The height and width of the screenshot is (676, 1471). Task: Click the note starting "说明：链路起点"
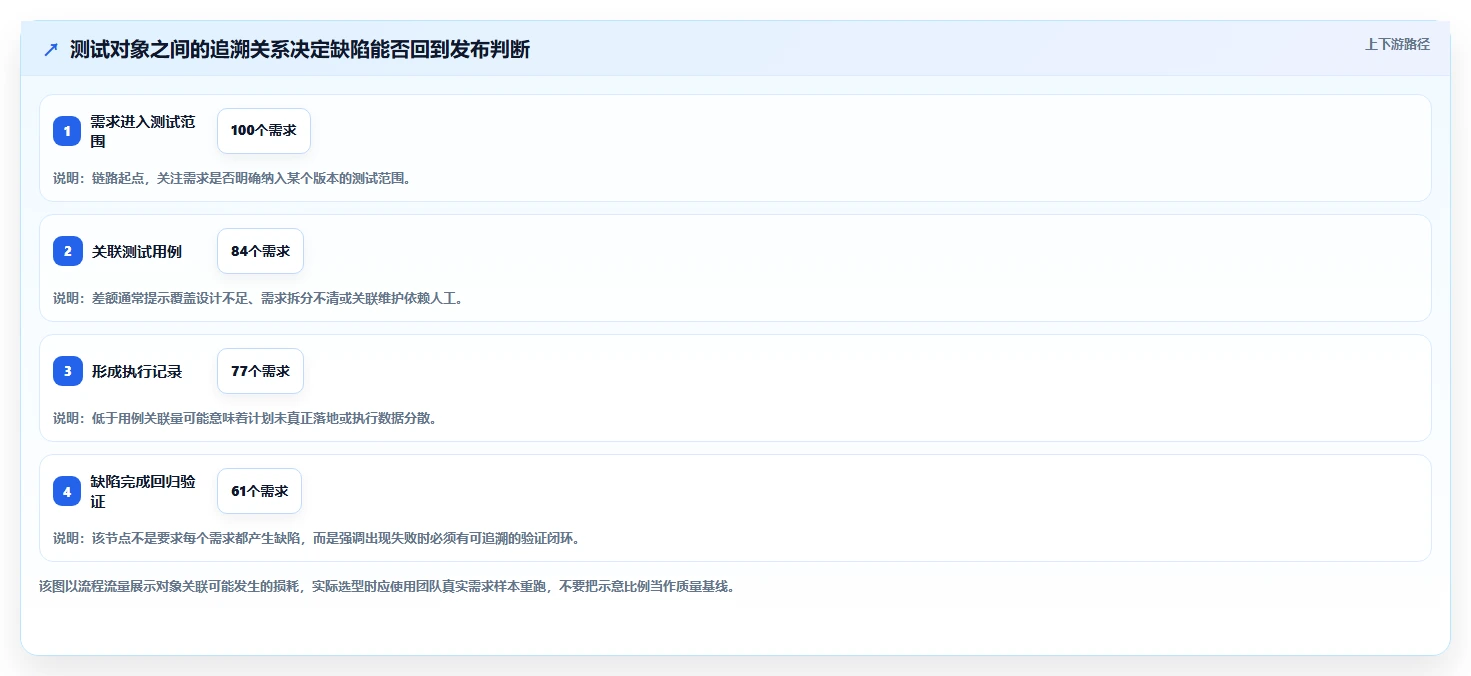click(x=232, y=178)
